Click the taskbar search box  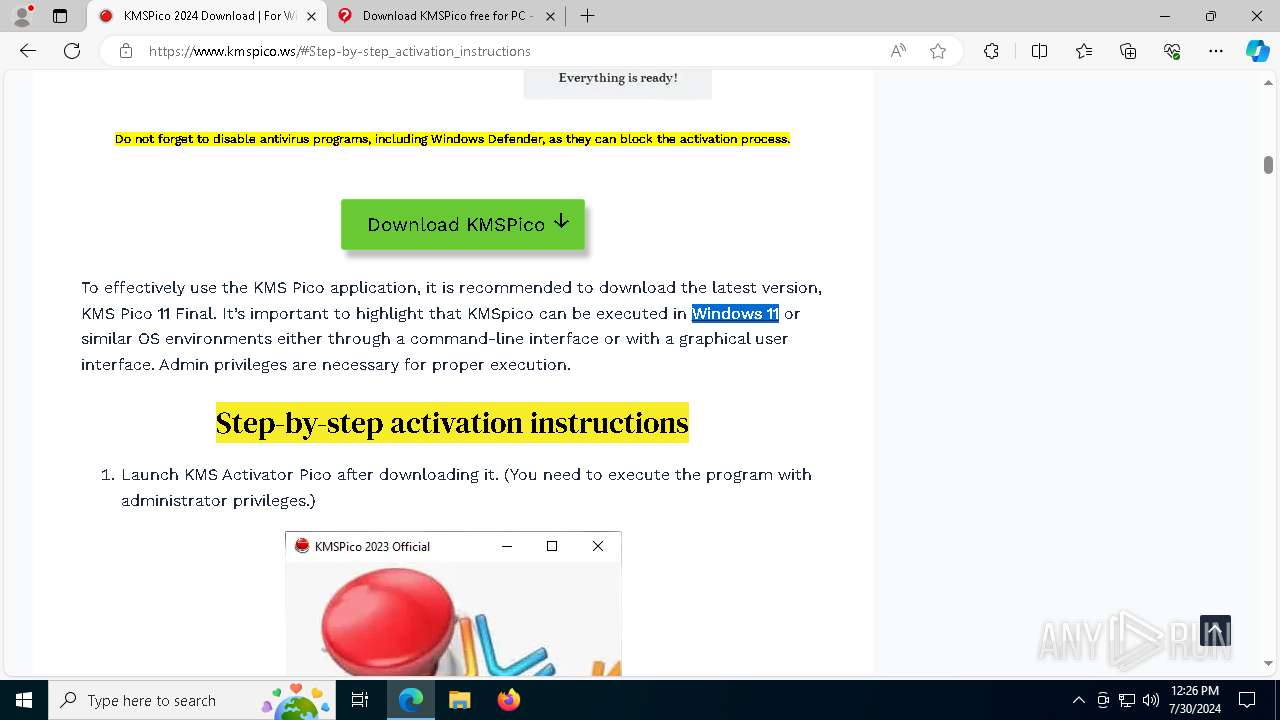pyautogui.click(x=192, y=700)
